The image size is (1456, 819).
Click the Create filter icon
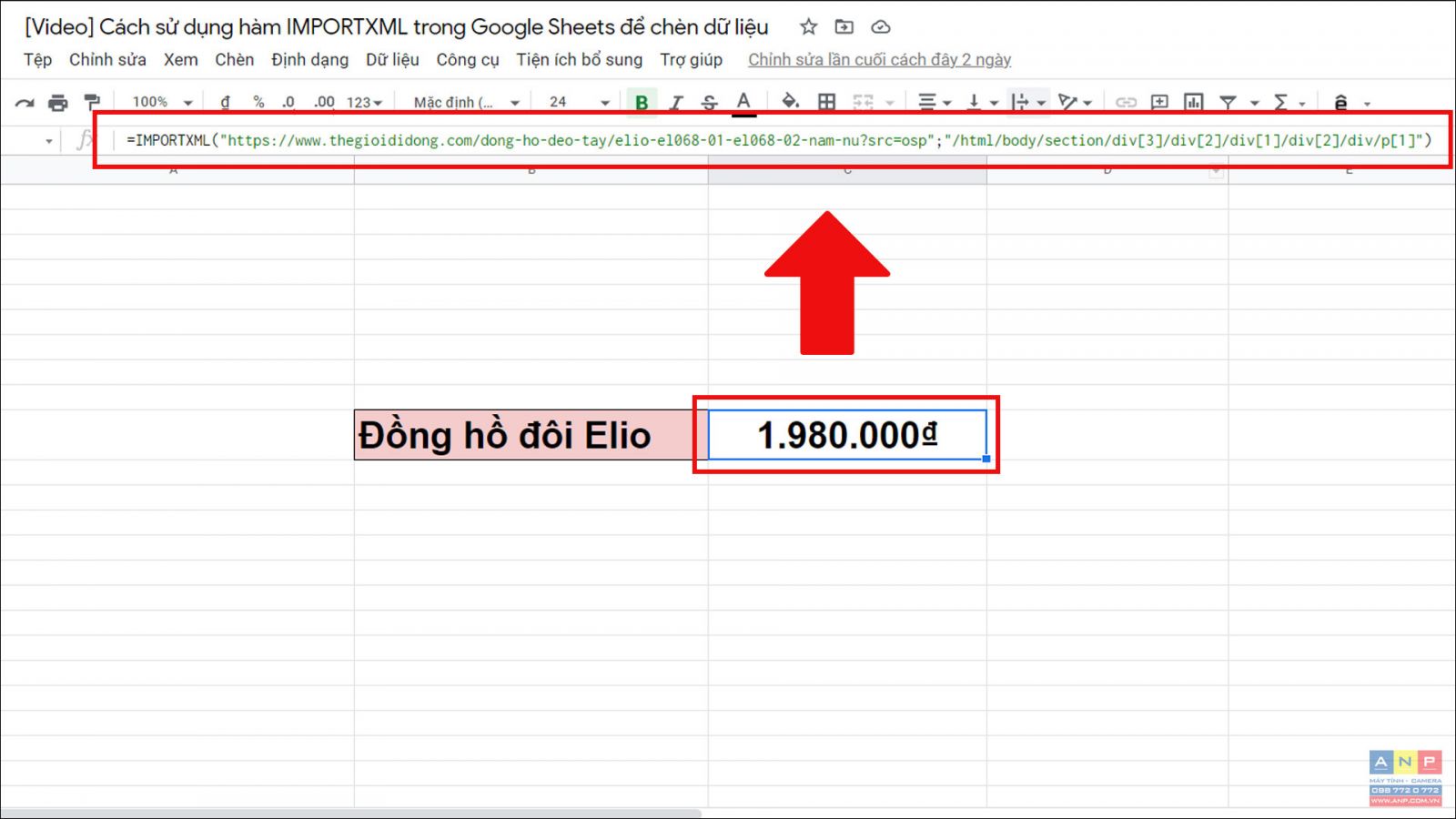click(1228, 102)
